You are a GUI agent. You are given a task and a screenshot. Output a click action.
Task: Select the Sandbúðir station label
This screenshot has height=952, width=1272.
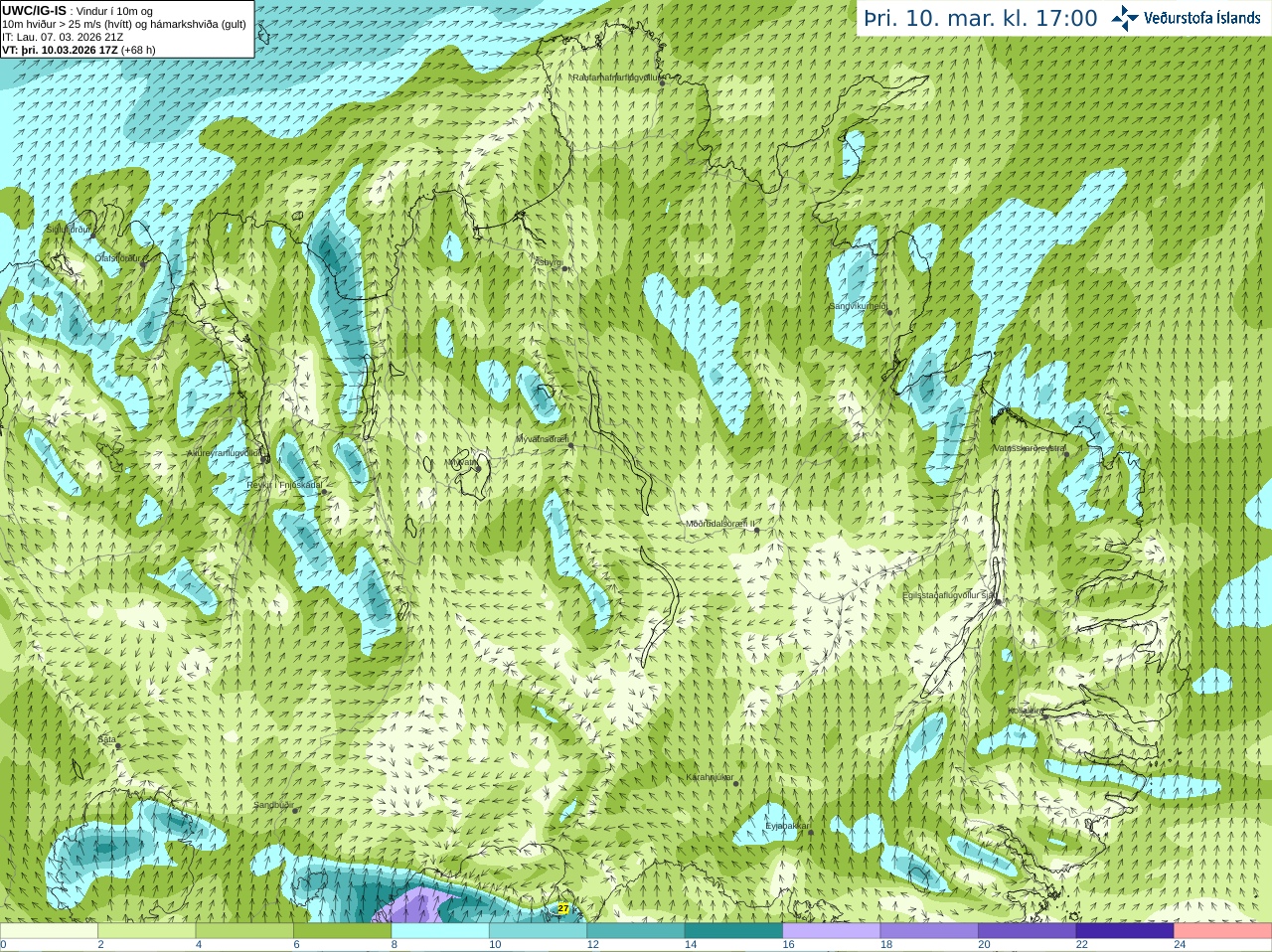(273, 805)
